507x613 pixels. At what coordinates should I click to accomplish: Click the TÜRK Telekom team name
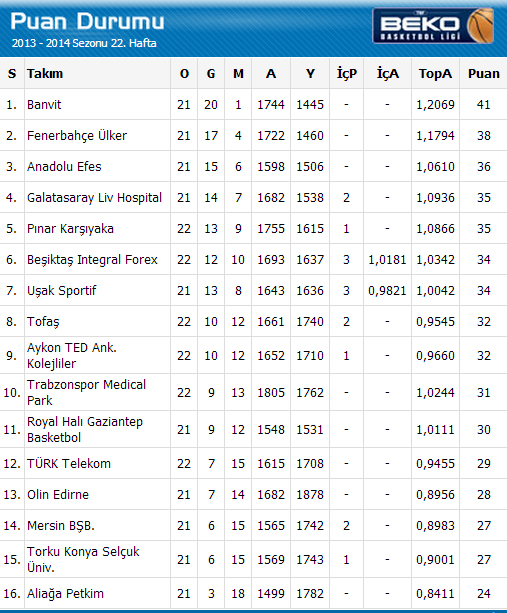(69, 464)
